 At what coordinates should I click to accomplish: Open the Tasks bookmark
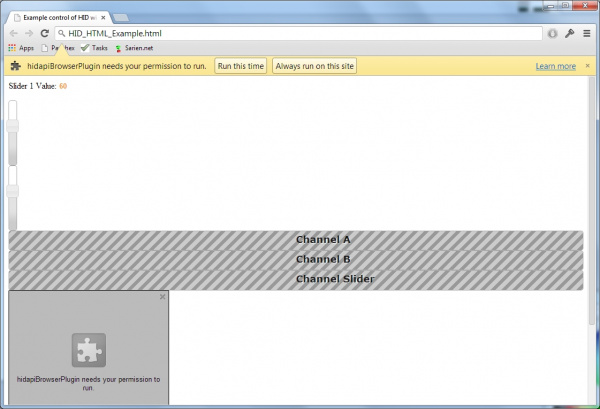tap(94, 48)
